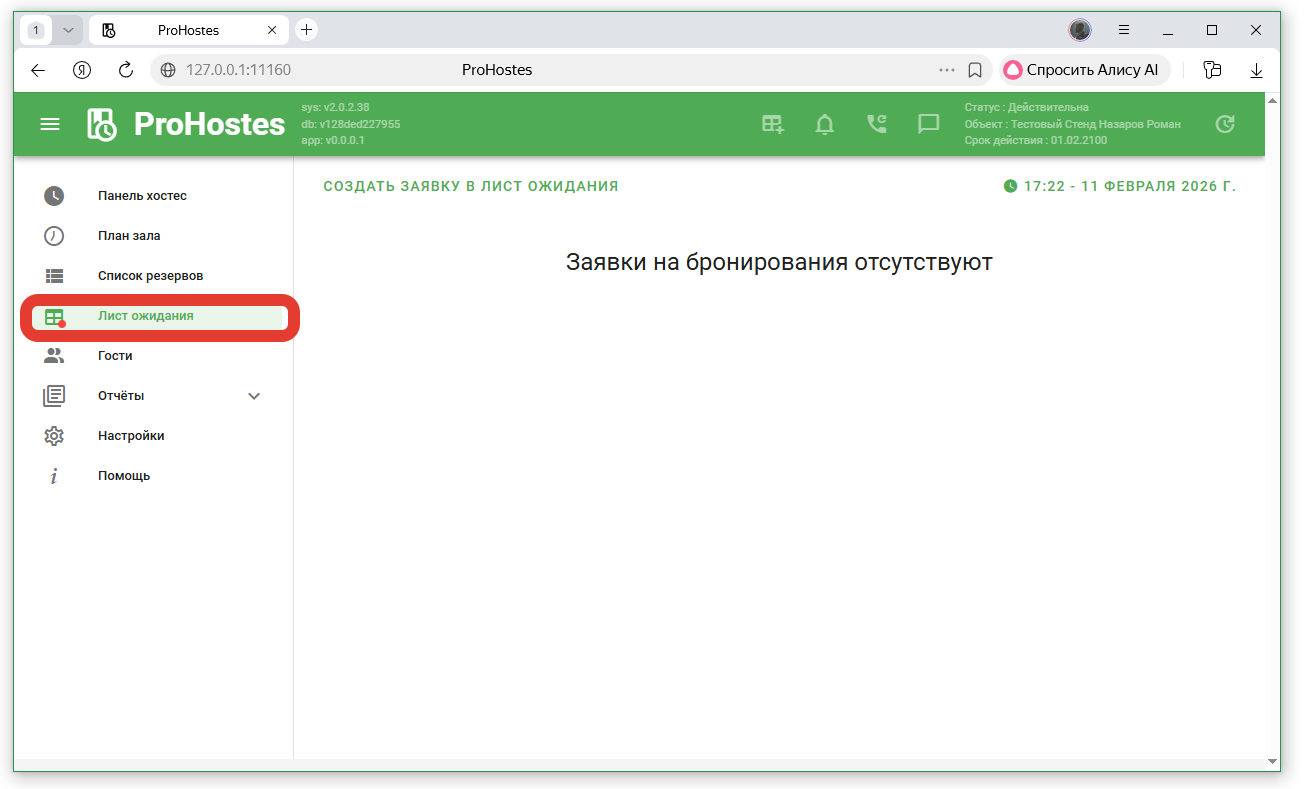Open the Помощь help section
The height and width of the screenshot is (789, 1305).
tap(124, 476)
